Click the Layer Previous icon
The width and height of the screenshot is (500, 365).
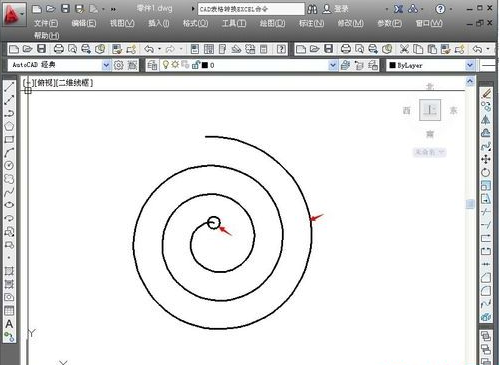point(359,65)
